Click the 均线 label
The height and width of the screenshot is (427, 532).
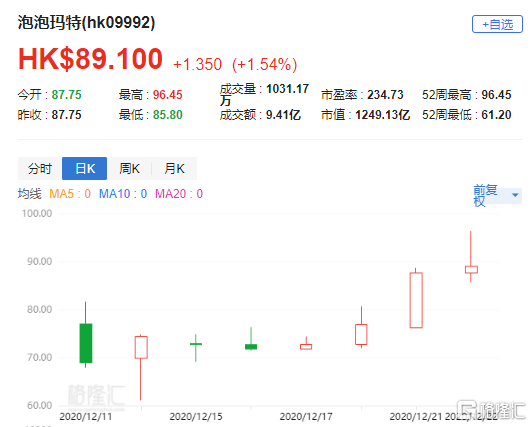pyautogui.click(x=30, y=194)
